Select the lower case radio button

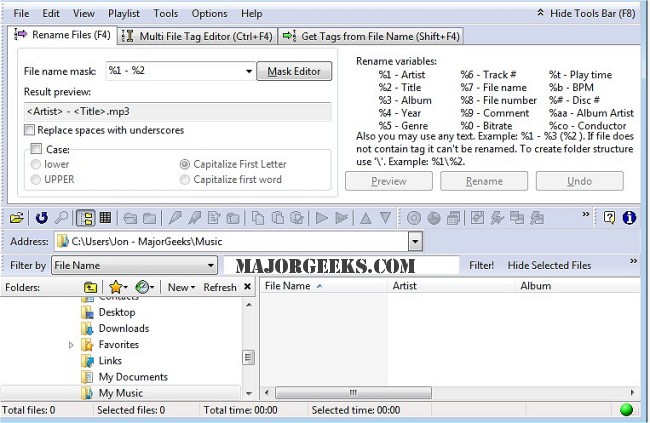[36, 164]
